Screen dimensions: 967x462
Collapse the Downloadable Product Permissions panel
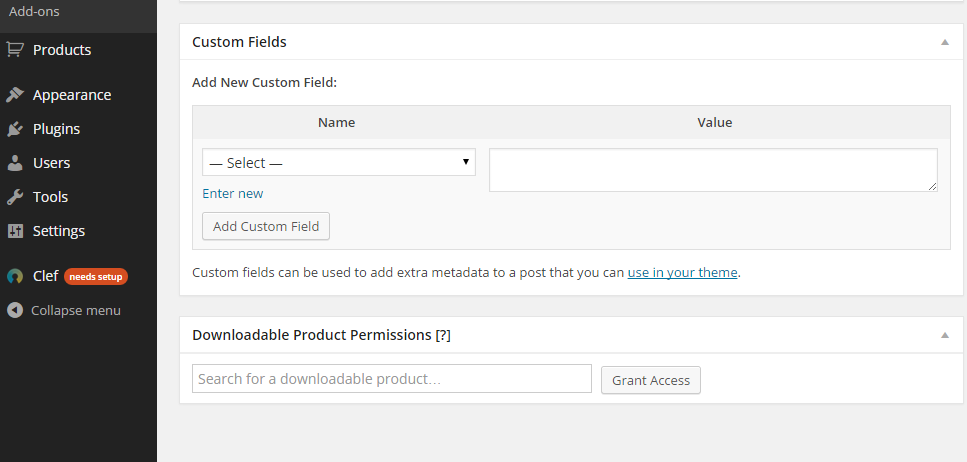point(945,335)
